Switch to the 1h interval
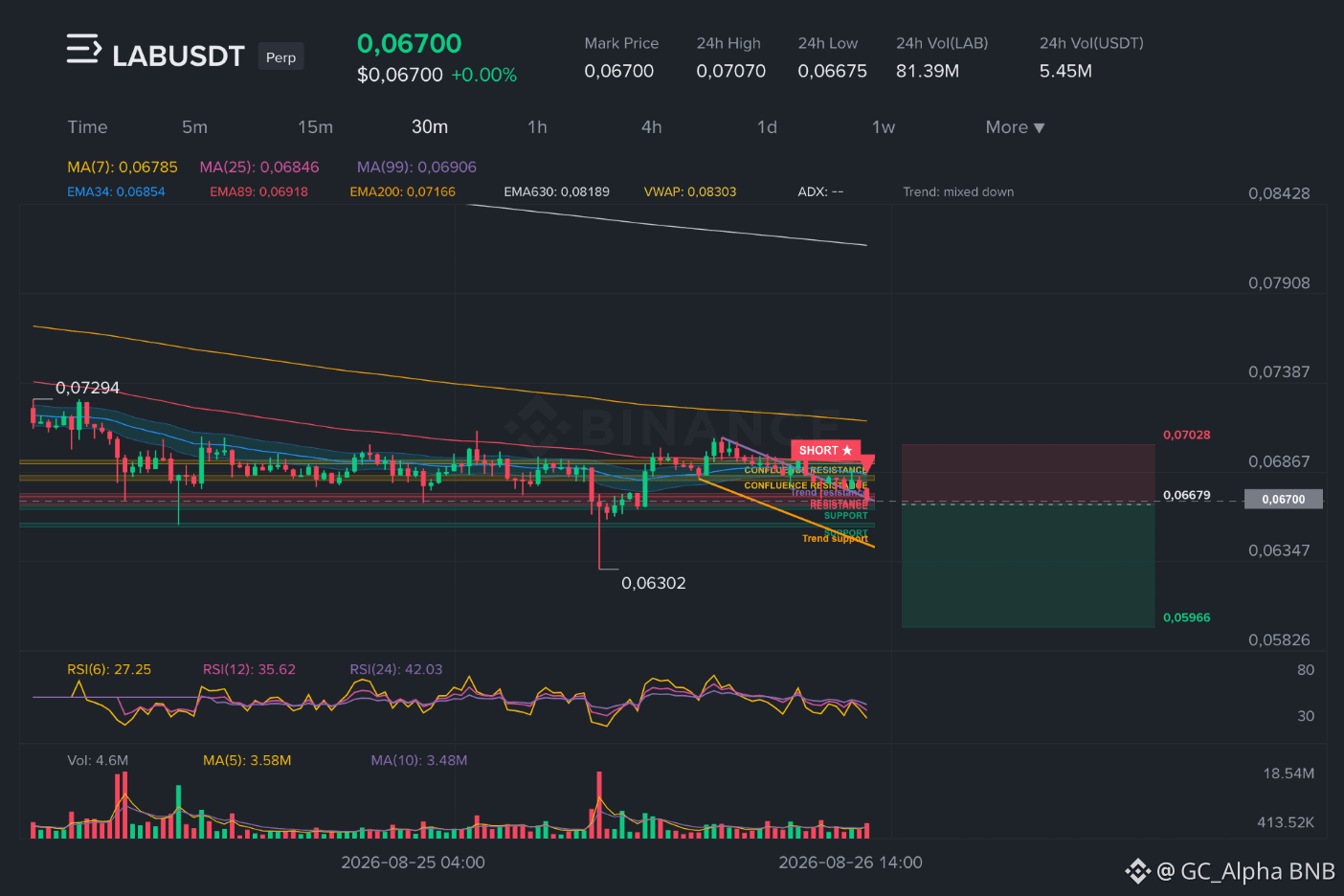Image resolution: width=1344 pixels, height=896 pixels. [x=537, y=127]
